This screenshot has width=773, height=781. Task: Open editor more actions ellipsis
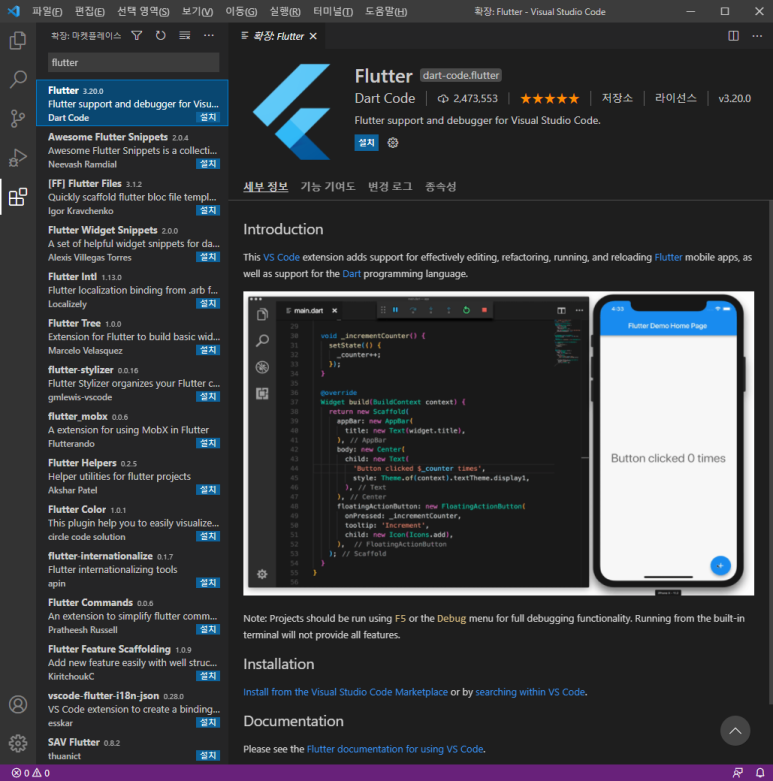click(x=757, y=36)
